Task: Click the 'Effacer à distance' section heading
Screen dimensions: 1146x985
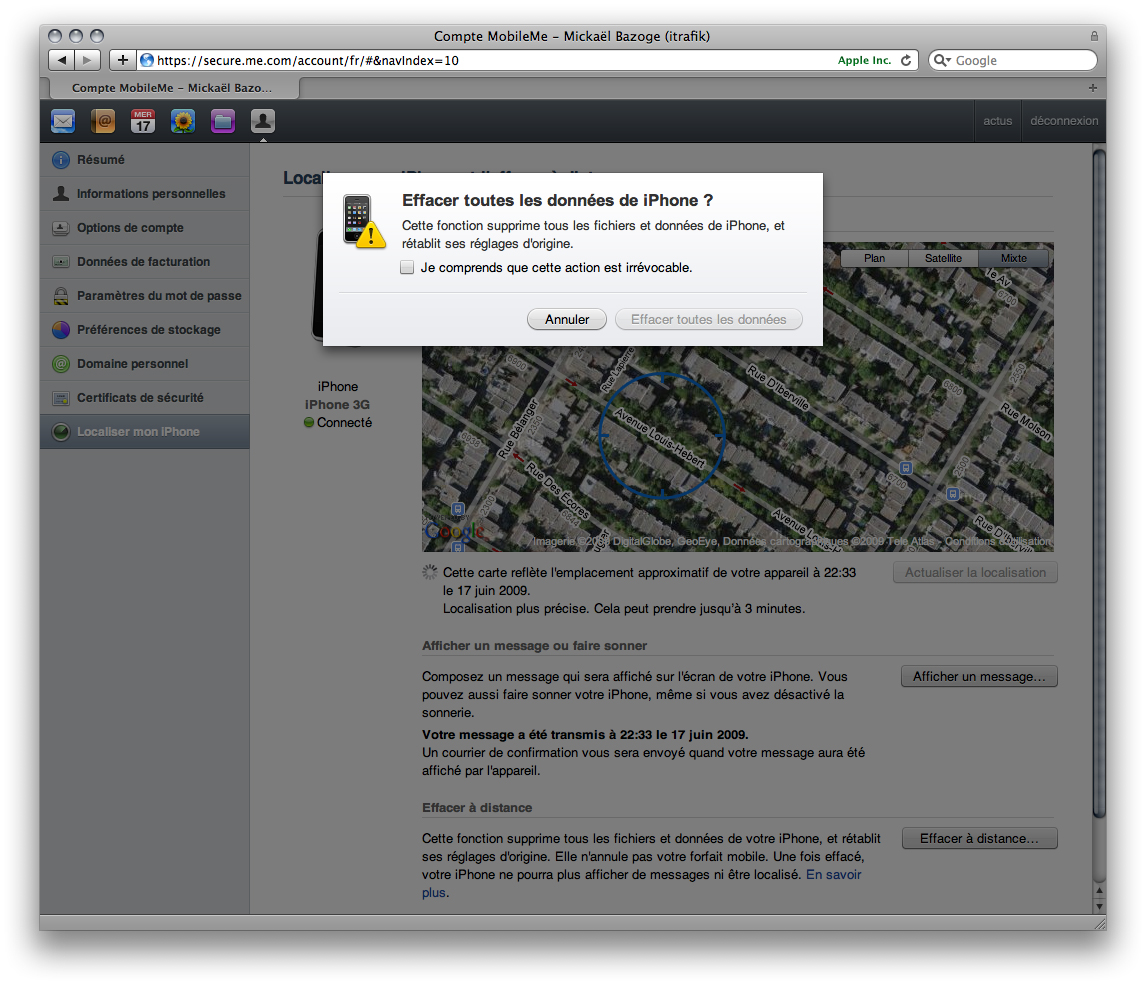Action: tap(477, 807)
